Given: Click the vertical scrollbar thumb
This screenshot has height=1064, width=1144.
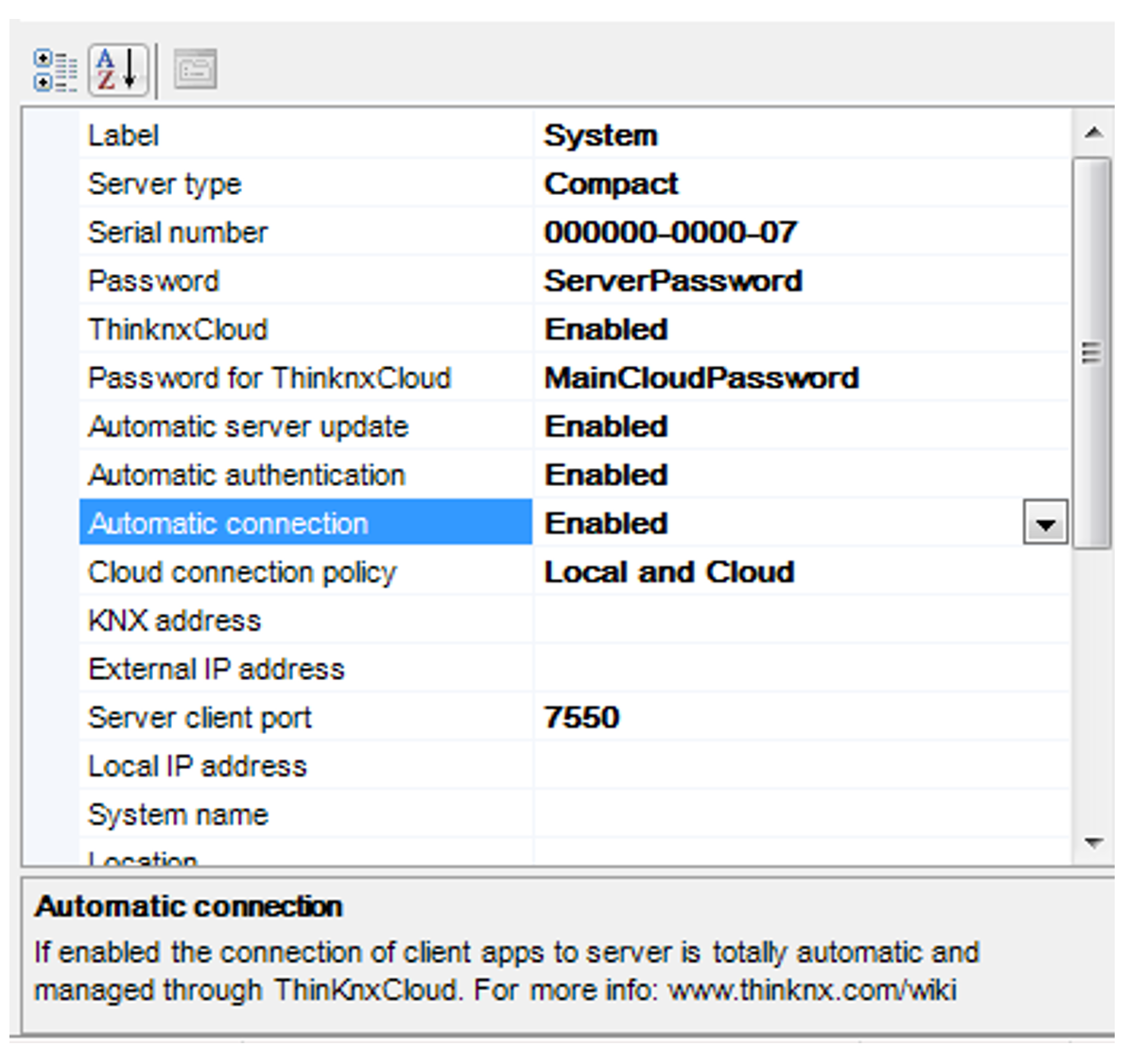Looking at the screenshot, I should coord(1092,353).
